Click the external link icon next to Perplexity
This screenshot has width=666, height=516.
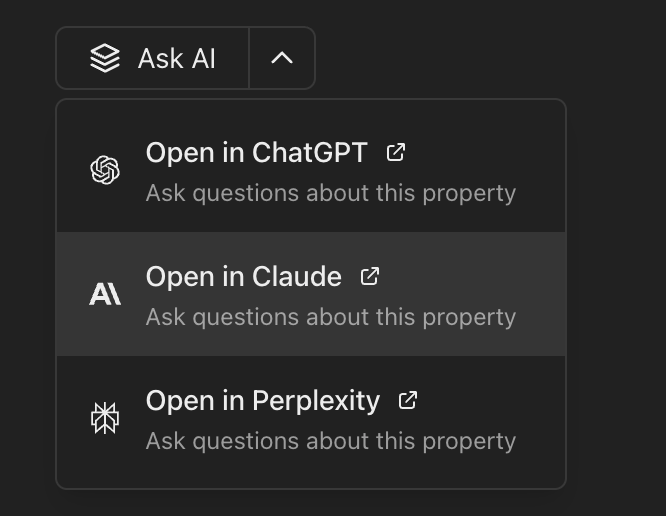pyautogui.click(x=408, y=400)
